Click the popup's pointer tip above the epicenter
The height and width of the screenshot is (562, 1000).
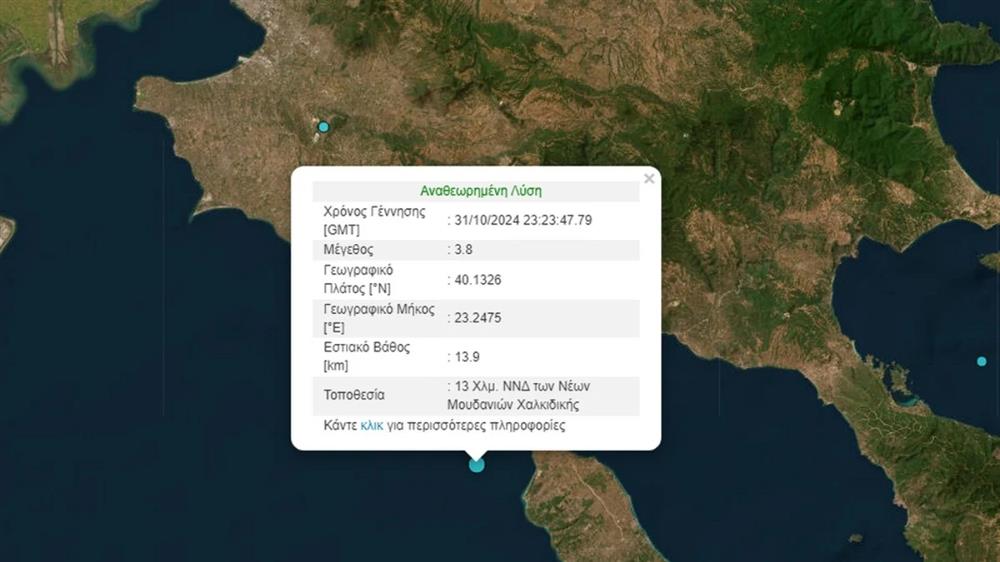tap(477, 454)
